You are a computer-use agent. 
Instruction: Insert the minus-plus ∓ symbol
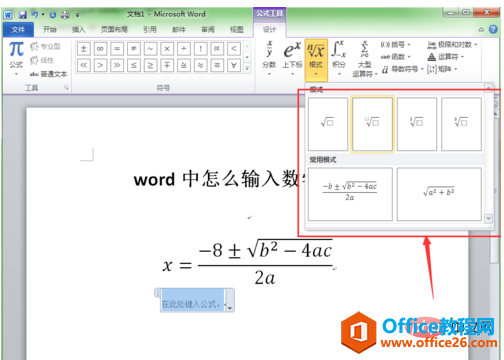167,65
